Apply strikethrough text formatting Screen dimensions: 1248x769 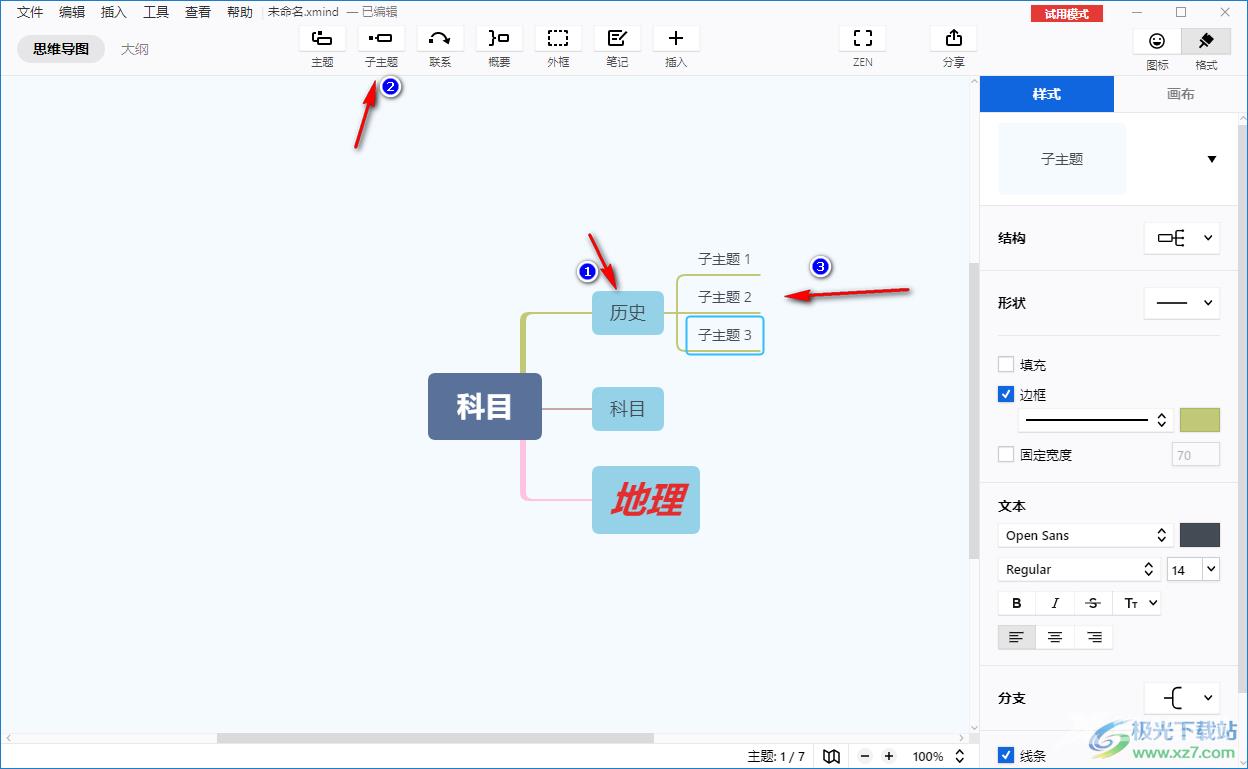pyautogui.click(x=1093, y=603)
